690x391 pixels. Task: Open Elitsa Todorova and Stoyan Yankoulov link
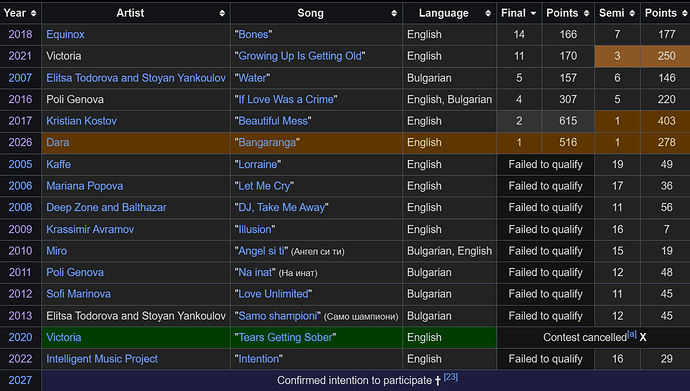pos(136,78)
